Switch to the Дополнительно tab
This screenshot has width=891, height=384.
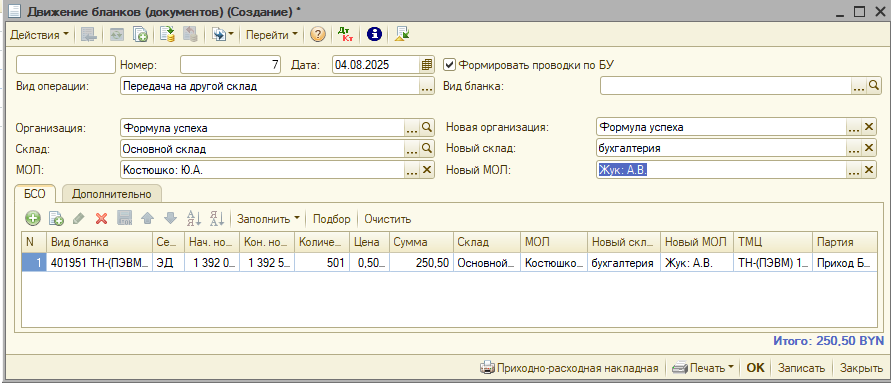pyautogui.click(x=111, y=194)
